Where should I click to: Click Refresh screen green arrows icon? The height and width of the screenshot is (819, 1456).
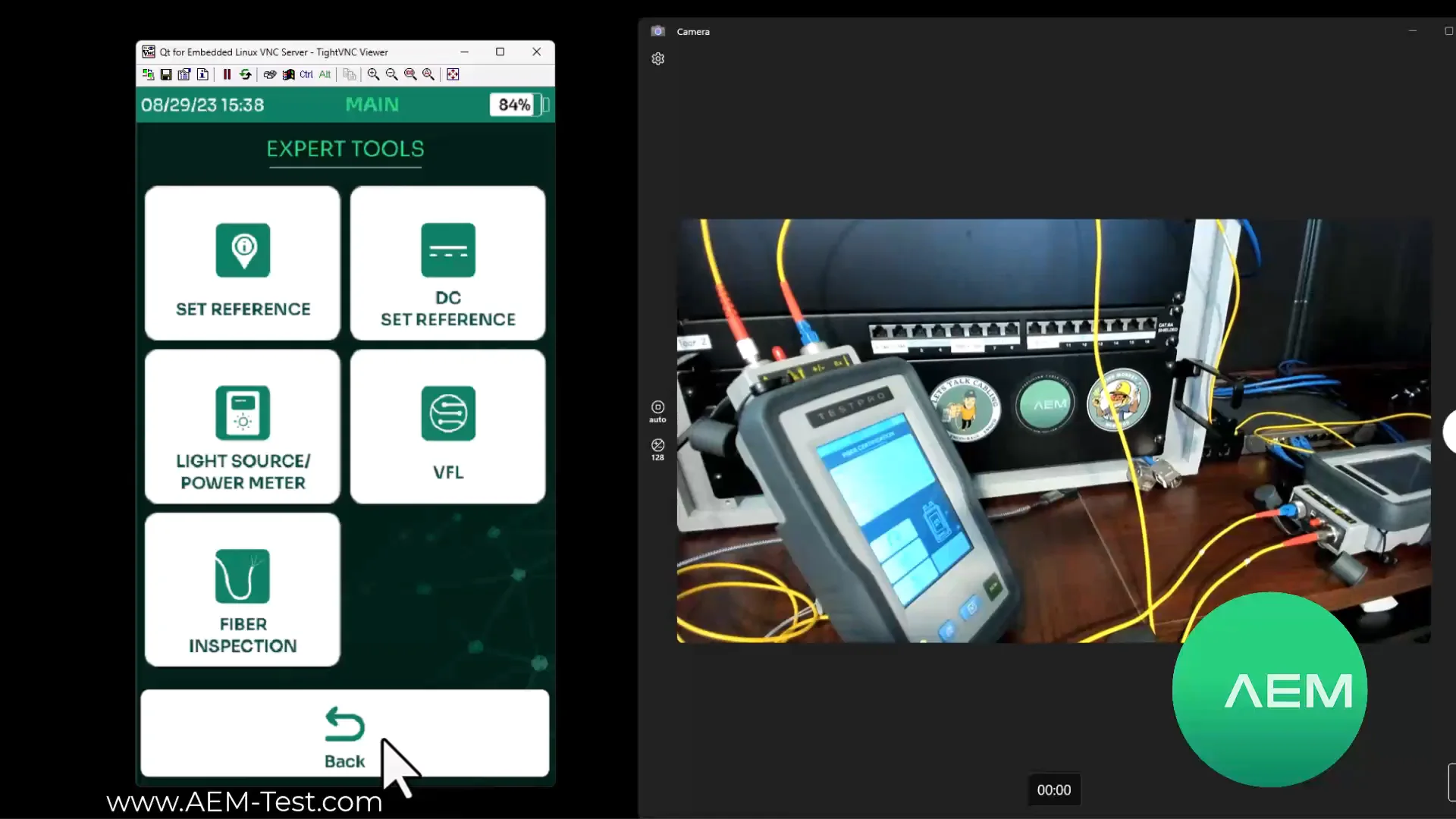tap(246, 74)
